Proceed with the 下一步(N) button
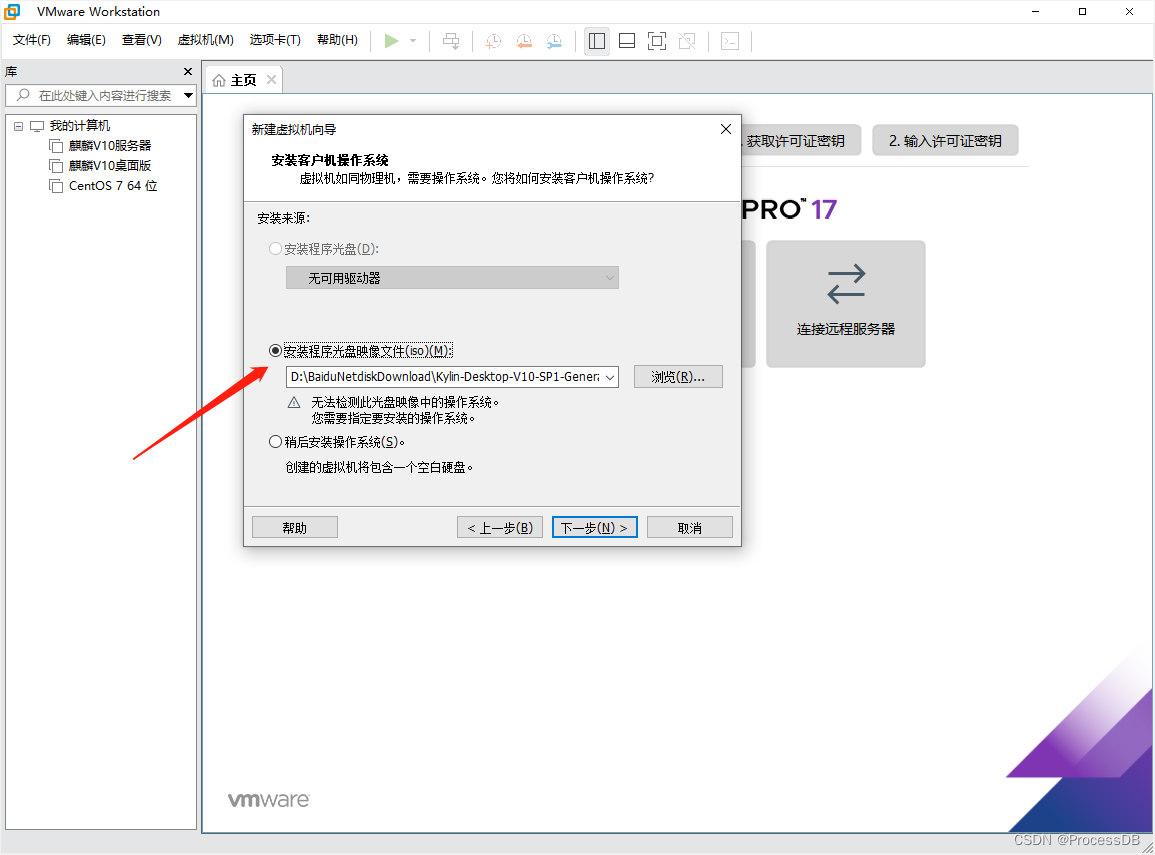Image resolution: width=1155 pixels, height=855 pixels. coord(594,527)
